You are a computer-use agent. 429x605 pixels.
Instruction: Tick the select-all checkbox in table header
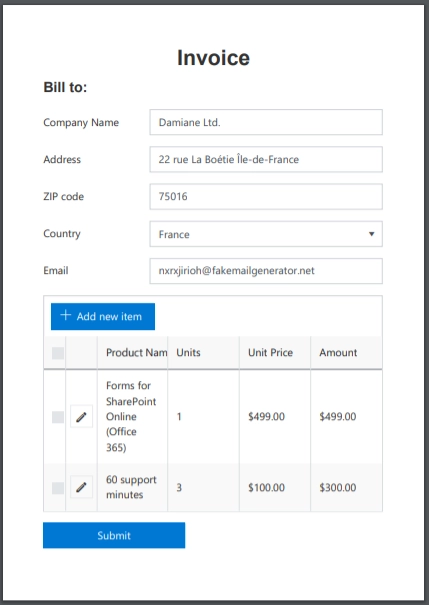tap(58, 353)
